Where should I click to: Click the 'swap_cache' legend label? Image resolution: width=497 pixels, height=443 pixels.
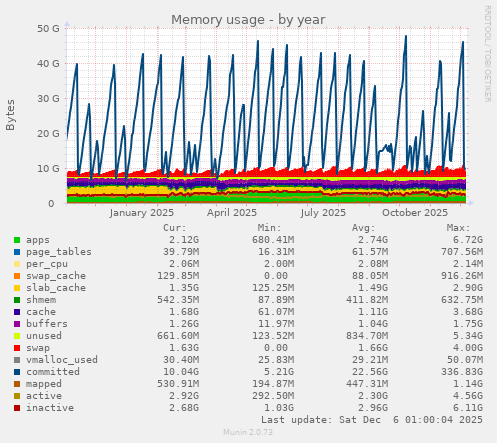click(x=56, y=276)
